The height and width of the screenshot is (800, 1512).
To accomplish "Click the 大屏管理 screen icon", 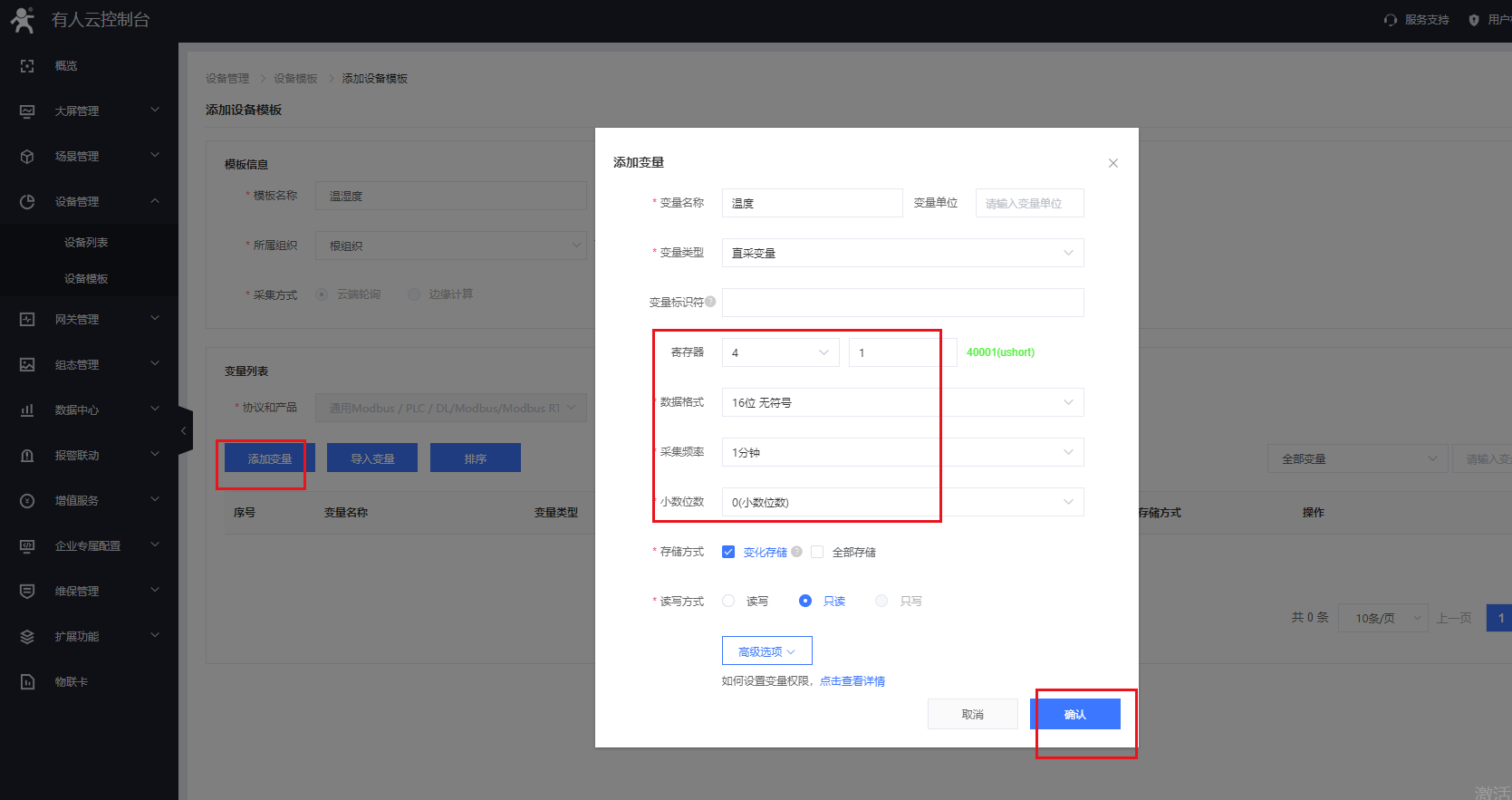I will [27, 111].
